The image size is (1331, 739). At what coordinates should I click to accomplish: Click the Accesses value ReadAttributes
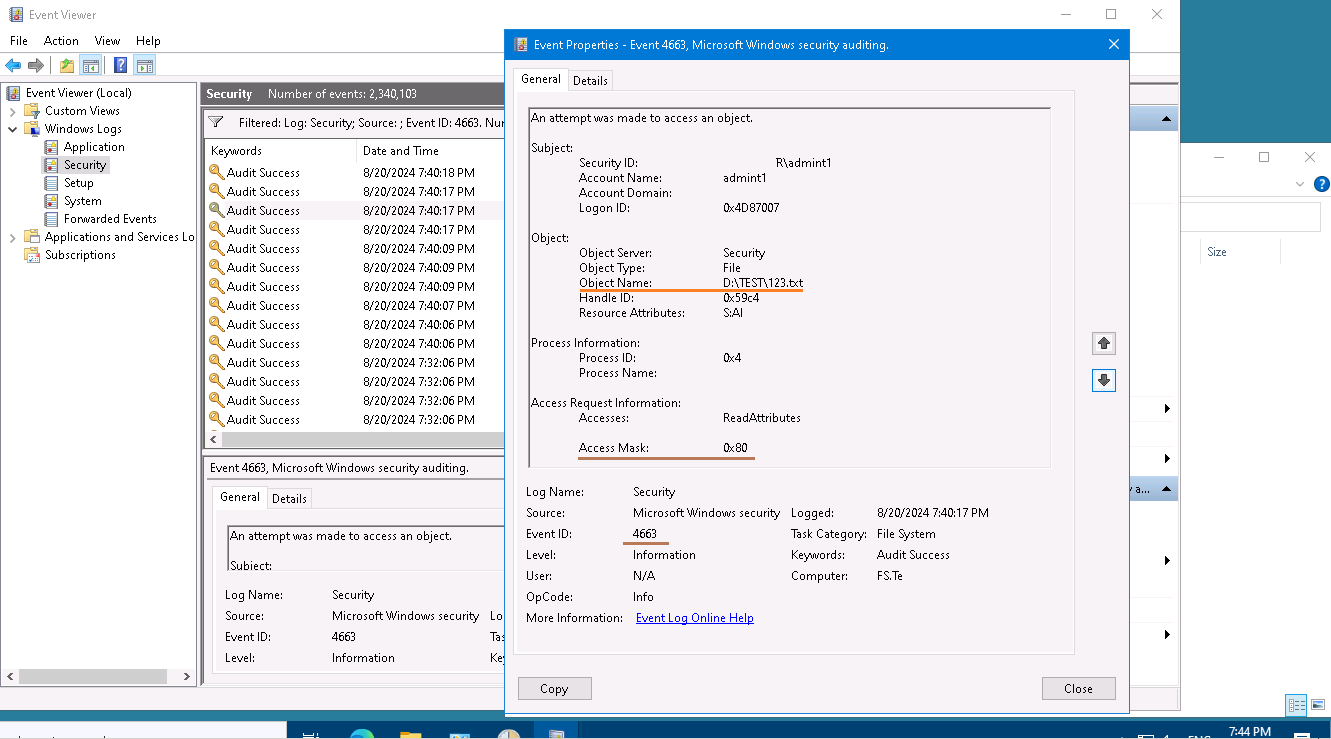pos(762,418)
